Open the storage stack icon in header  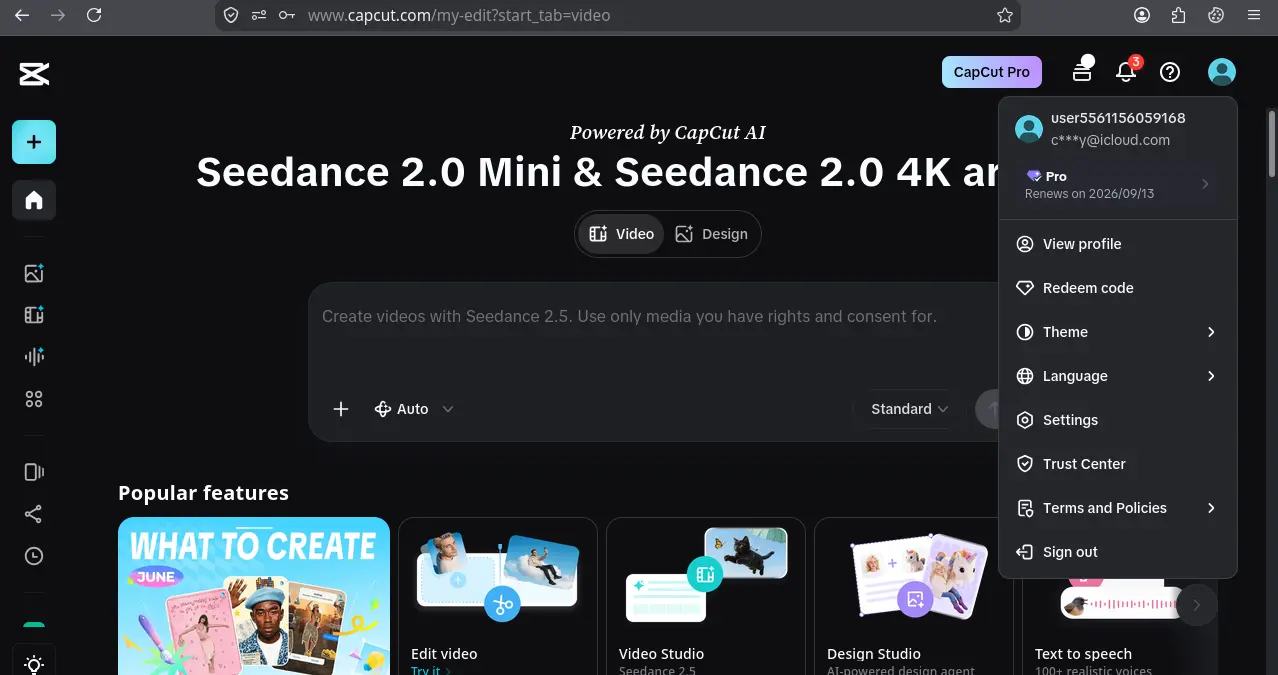pyautogui.click(x=1082, y=71)
